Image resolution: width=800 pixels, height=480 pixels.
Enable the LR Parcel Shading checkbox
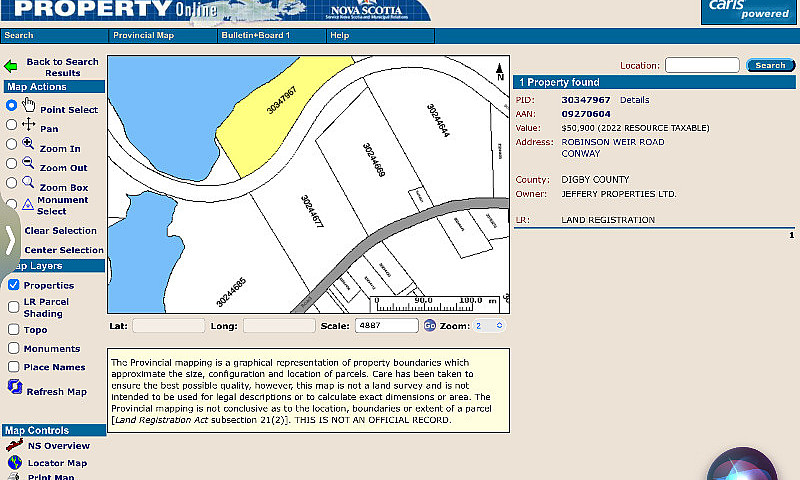pyautogui.click(x=14, y=307)
